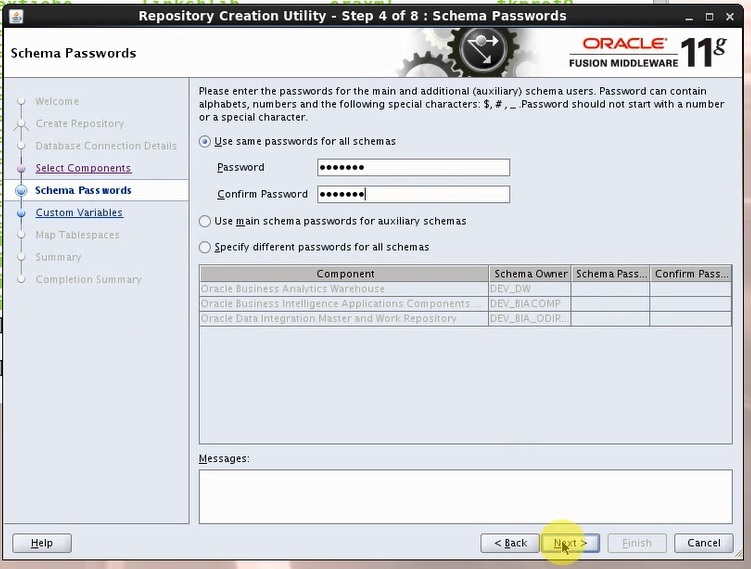
Task: Select the Oracle Business Analytics Warehouse row
Action: 466,289
